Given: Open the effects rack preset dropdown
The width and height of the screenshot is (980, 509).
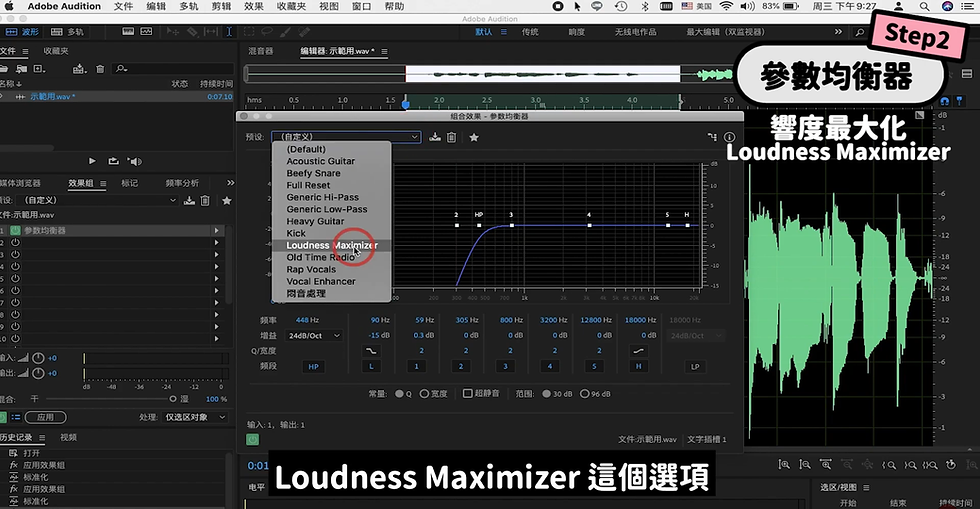Looking at the screenshot, I should (x=100, y=200).
